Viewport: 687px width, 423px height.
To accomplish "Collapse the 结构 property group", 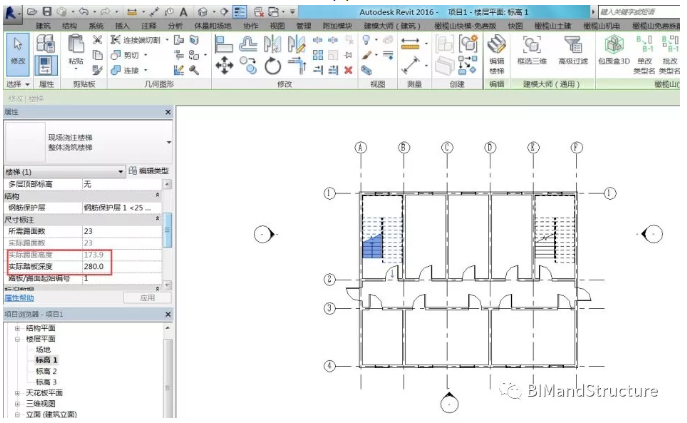I will (158, 195).
